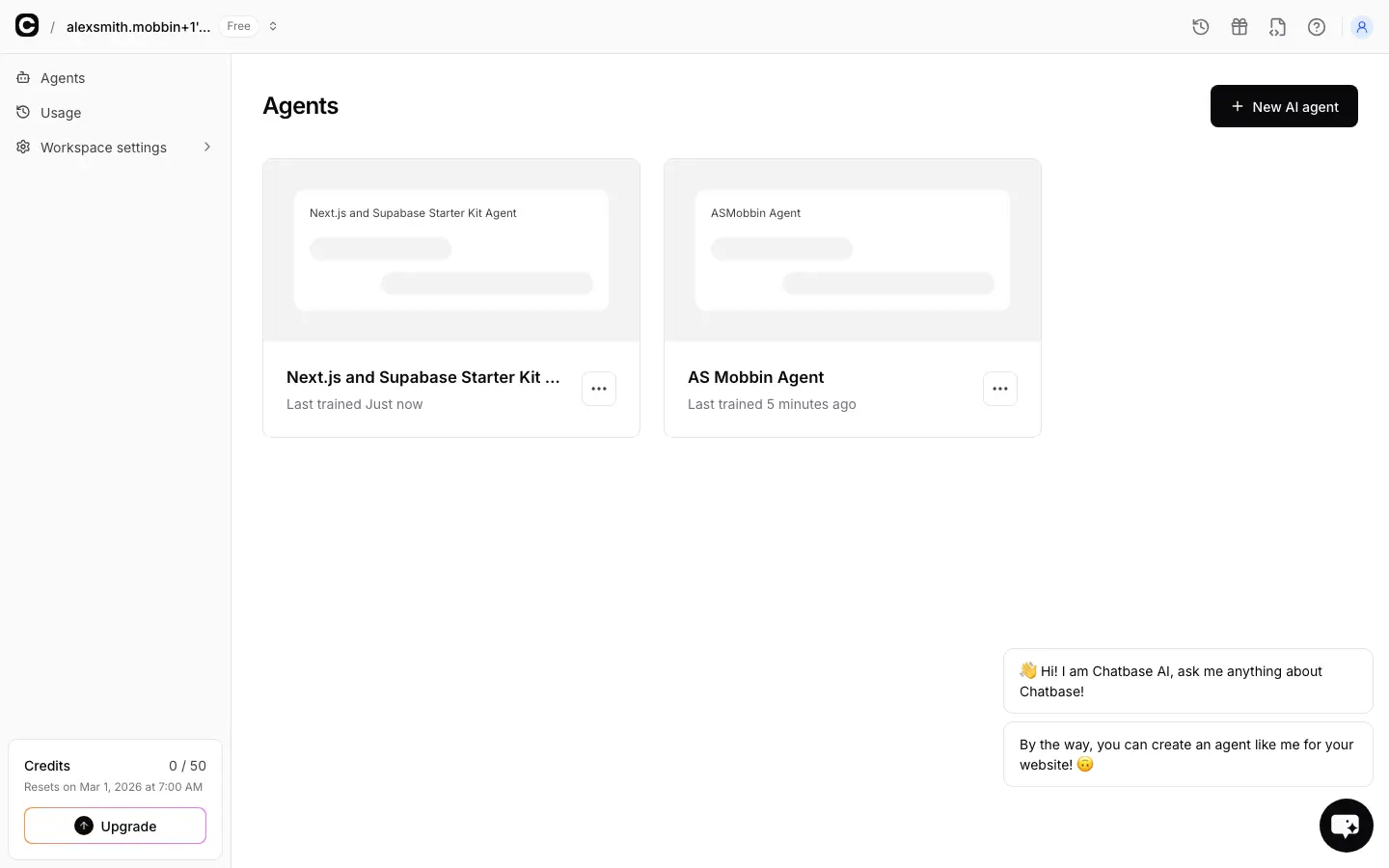Open the changelog history clock icon
Image resolution: width=1389 pixels, height=868 pixels.
coord(1201,27)
